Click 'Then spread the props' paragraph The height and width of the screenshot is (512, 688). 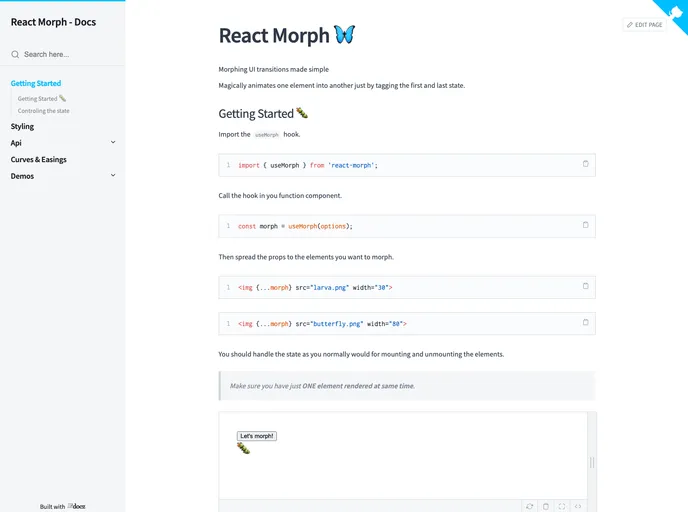click(x=306, y=257)
